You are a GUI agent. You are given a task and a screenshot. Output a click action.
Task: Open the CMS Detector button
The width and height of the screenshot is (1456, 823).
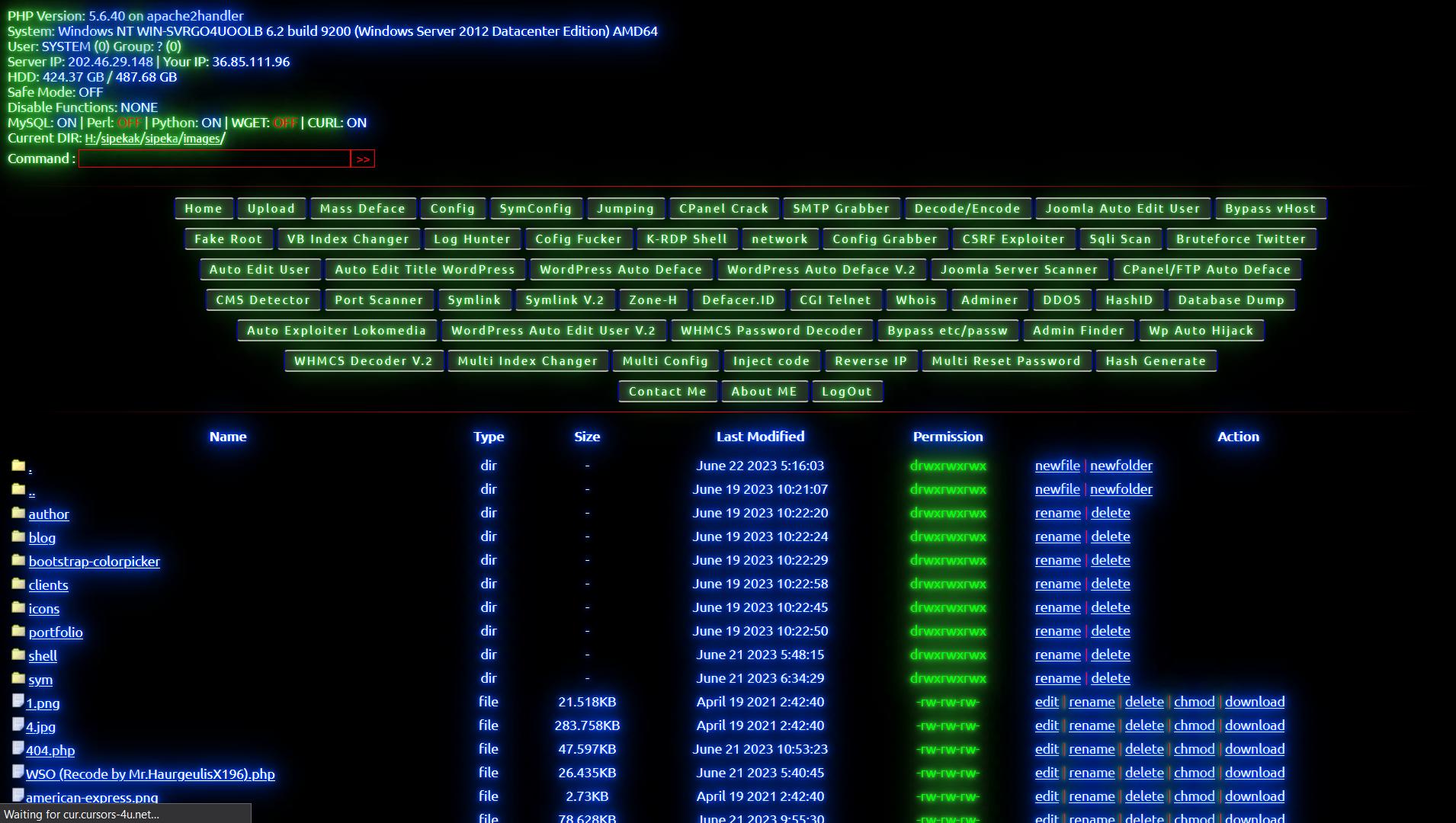pyautogui.click(x=263, y=300)
